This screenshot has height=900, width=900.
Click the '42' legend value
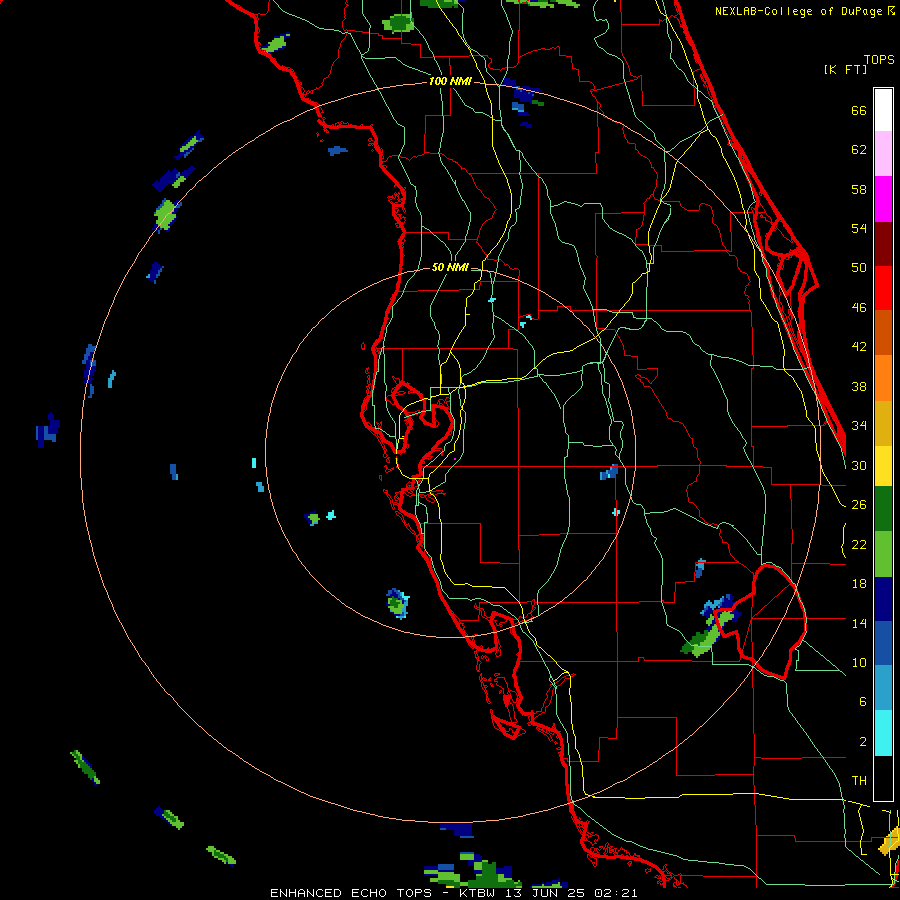(859, 347)
